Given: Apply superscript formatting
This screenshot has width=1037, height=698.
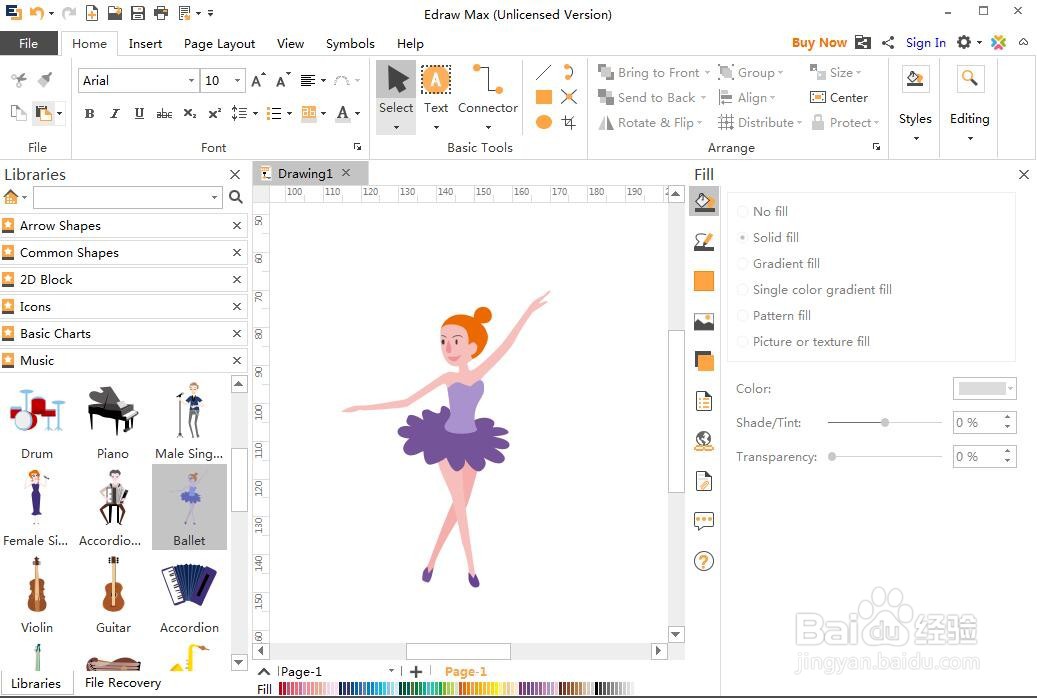Looking at the screenshot, I should [214, 113].
